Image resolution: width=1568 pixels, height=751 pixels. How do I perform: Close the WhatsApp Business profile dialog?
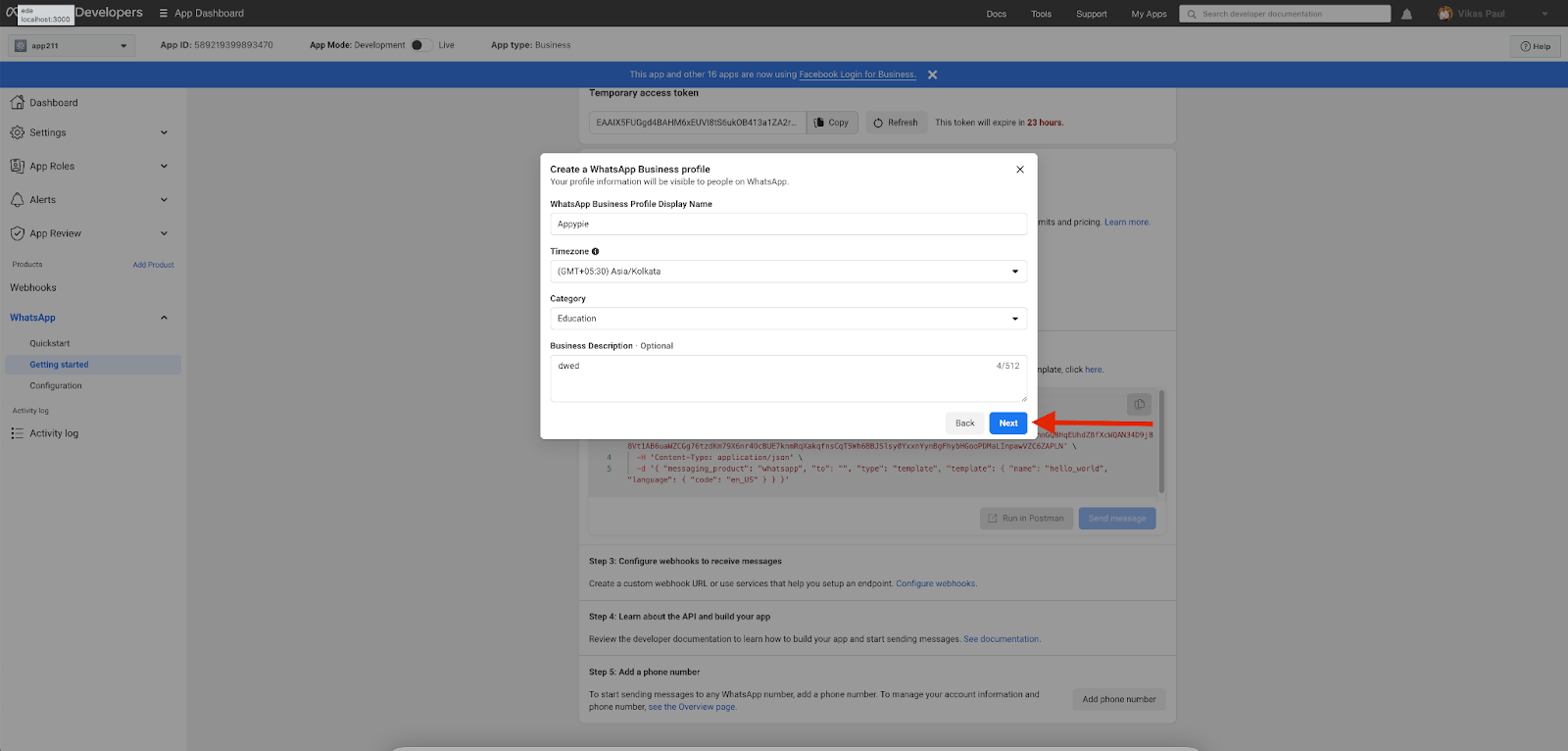tap(1020, 170)
